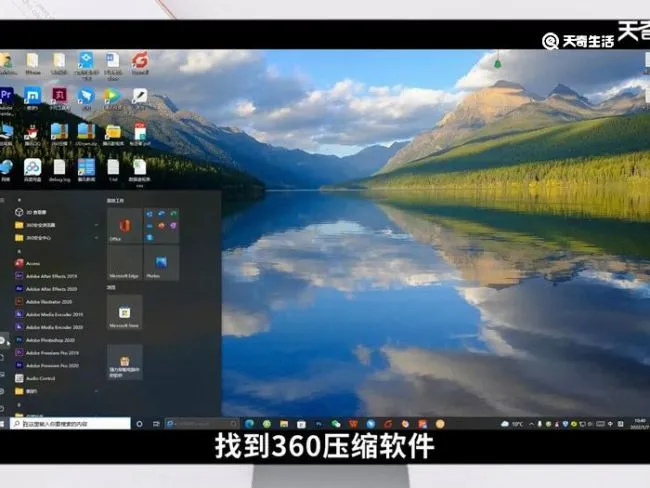Expand the 360安全中心 folder in Start list

click(x=57, y=238)
